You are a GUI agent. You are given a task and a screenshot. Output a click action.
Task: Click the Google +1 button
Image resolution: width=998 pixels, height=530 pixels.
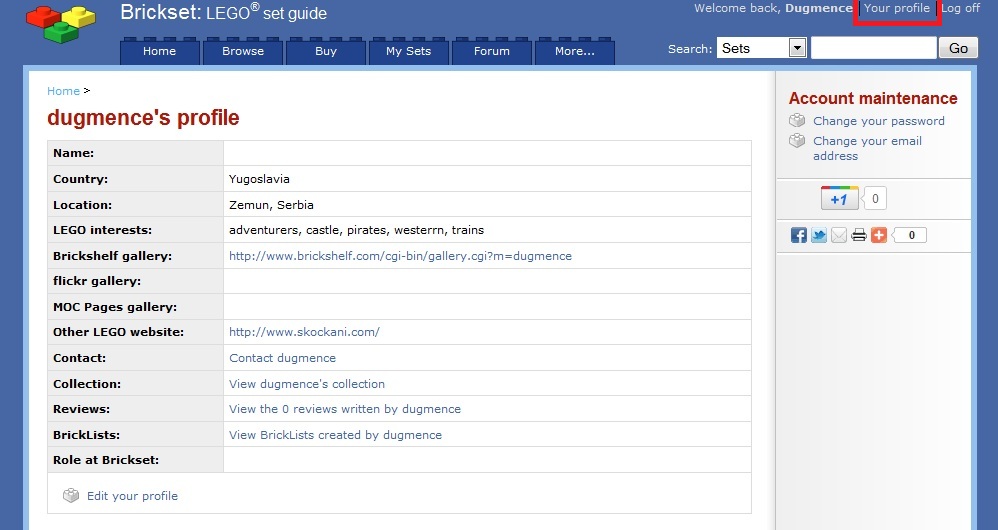(x=840, y=199)
